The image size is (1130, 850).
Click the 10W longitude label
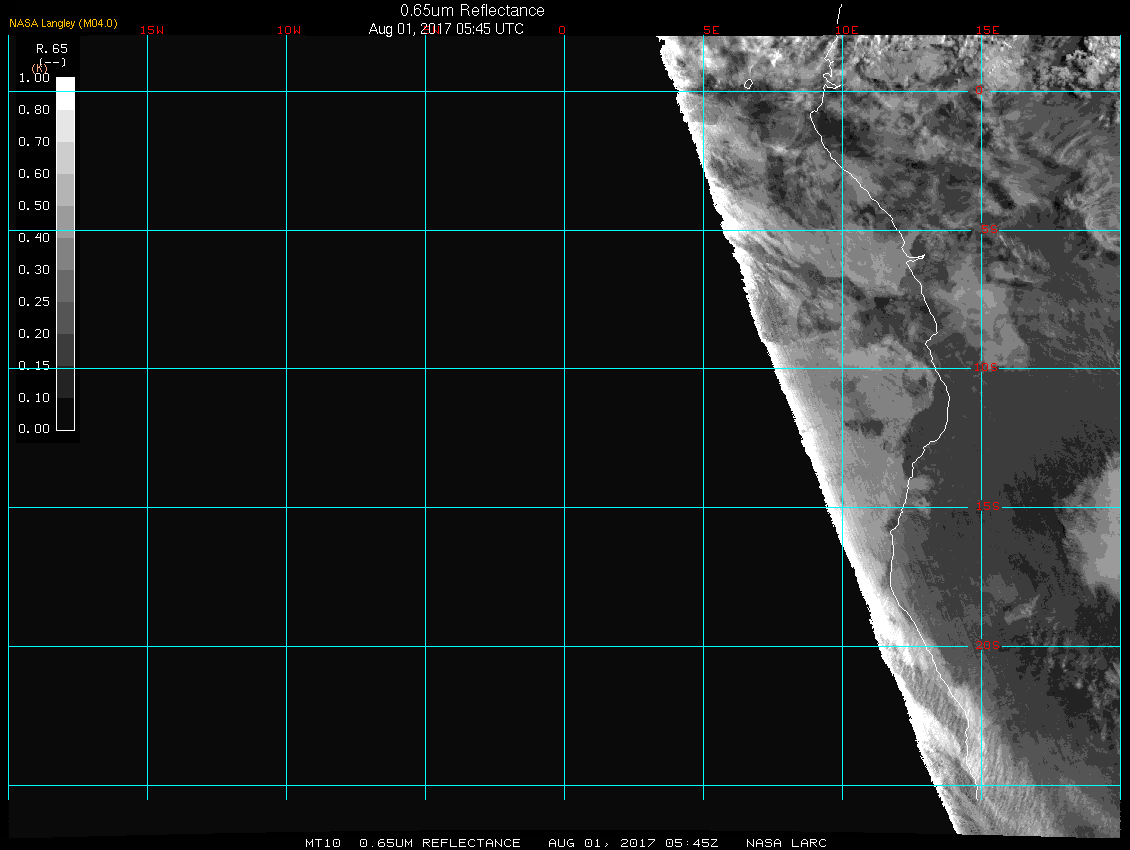290,30
